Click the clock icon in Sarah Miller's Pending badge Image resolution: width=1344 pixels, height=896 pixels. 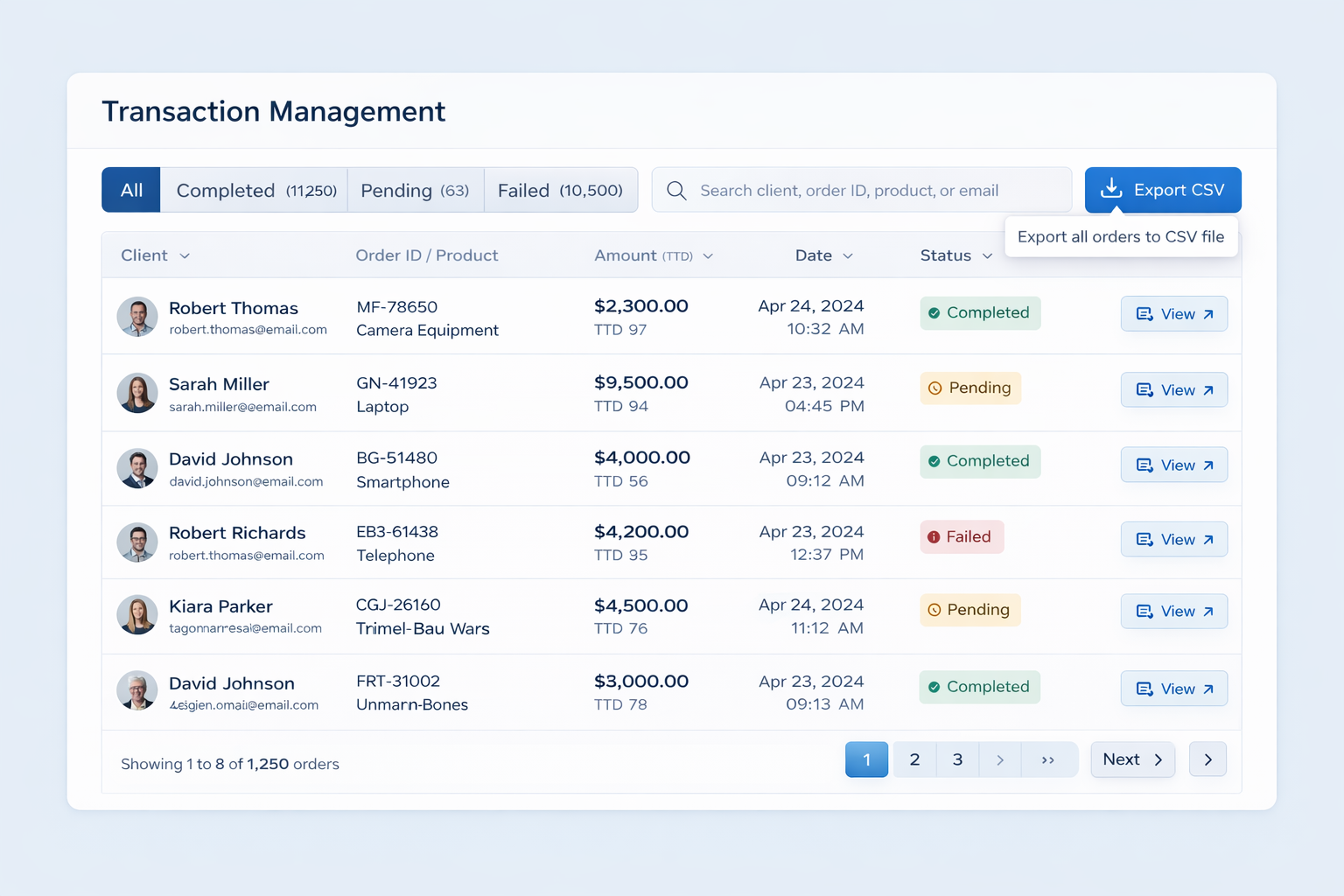pos(935,388)
